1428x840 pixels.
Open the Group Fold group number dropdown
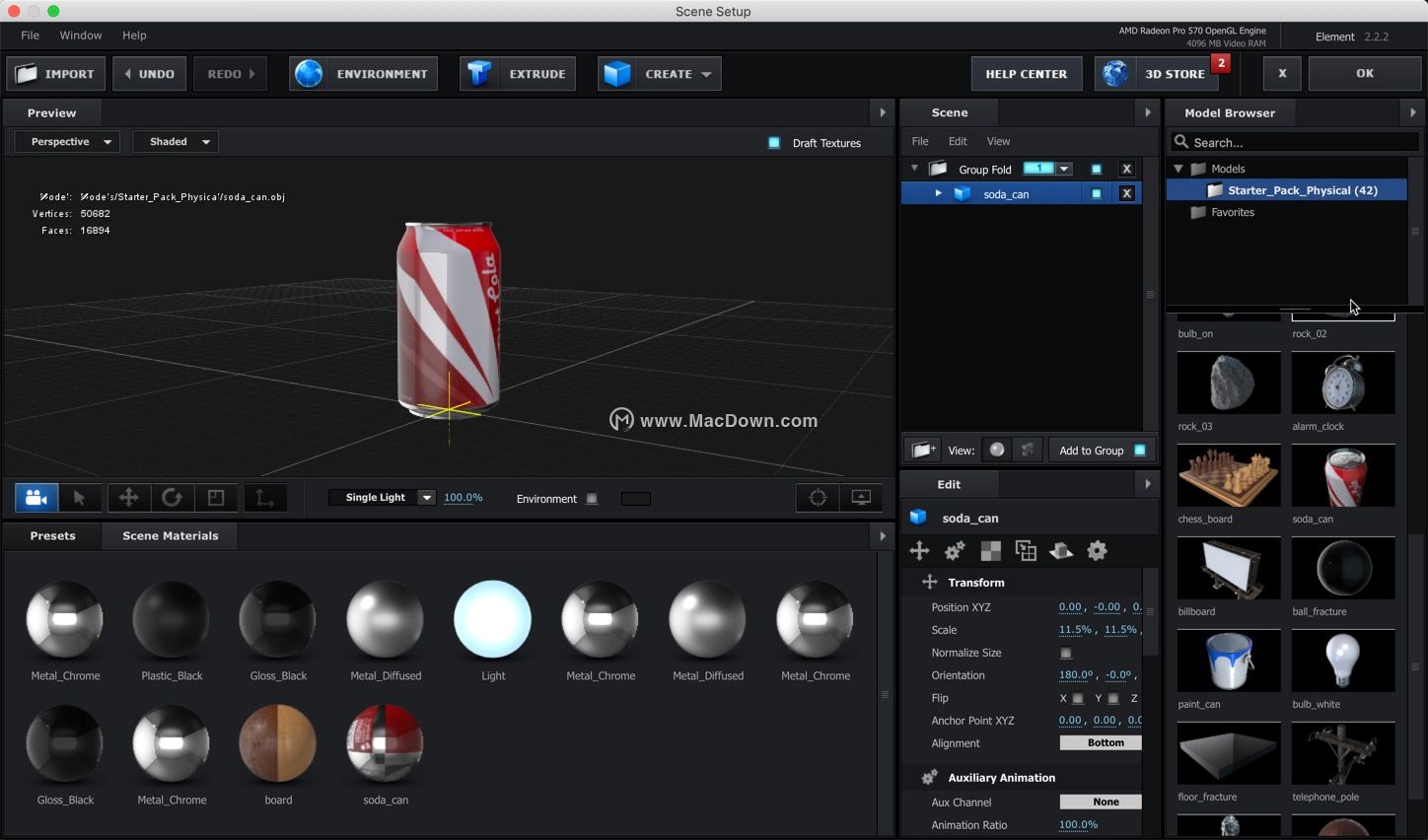click(1064, 169)
